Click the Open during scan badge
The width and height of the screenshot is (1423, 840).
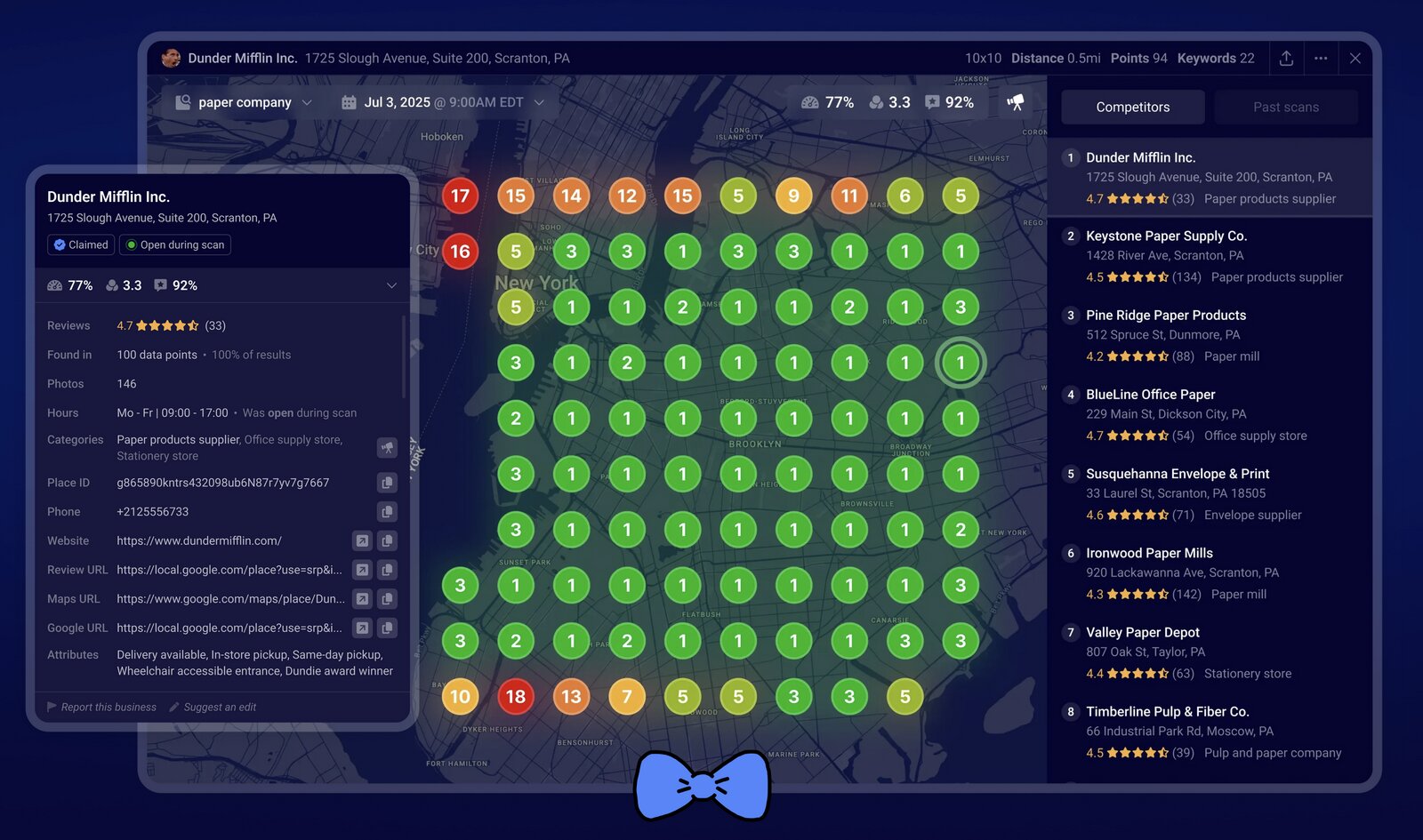[175, 244]
